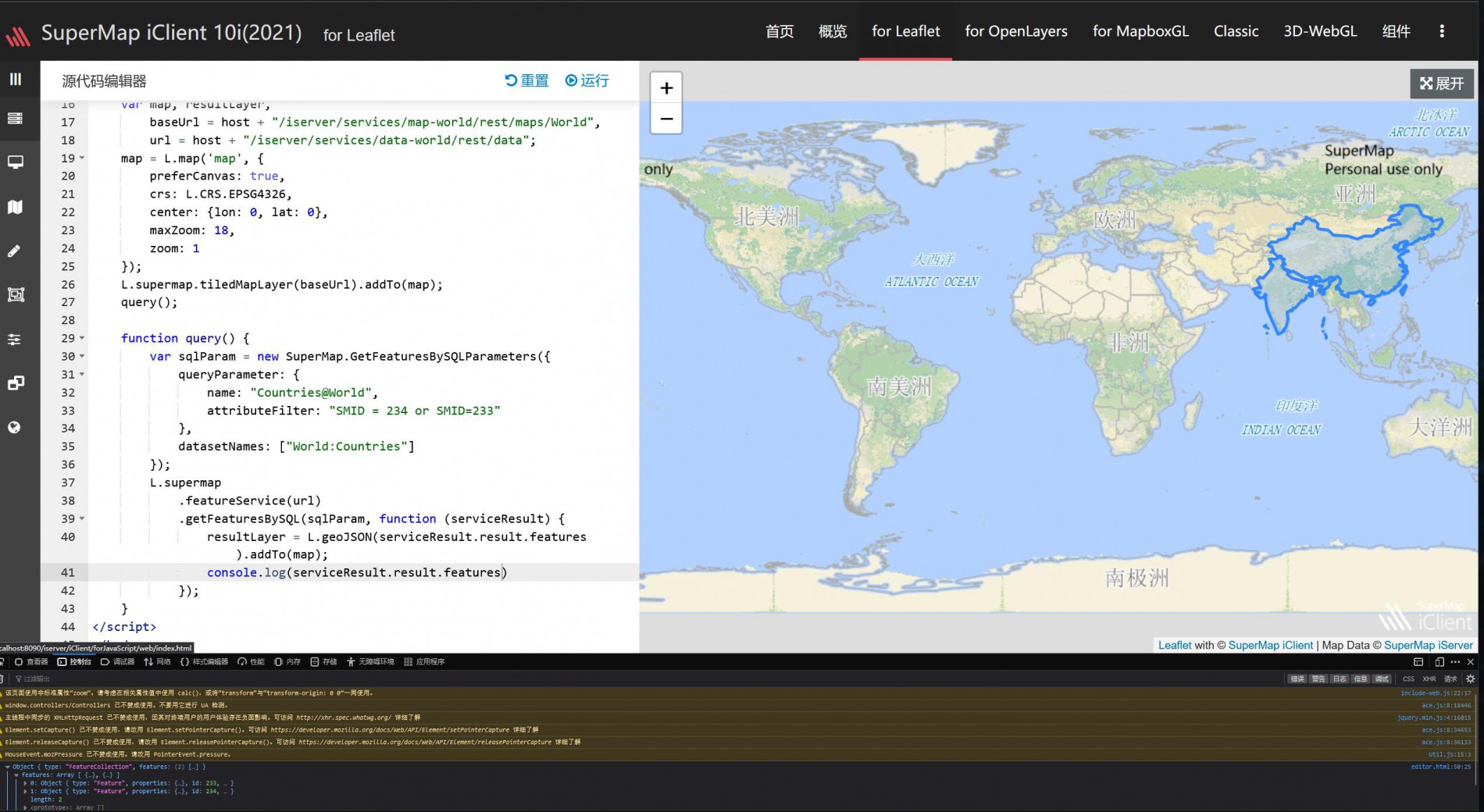Open the object-group frame sidebar icon
Viewport: 1484px width, 812px height.
[16, 294]
